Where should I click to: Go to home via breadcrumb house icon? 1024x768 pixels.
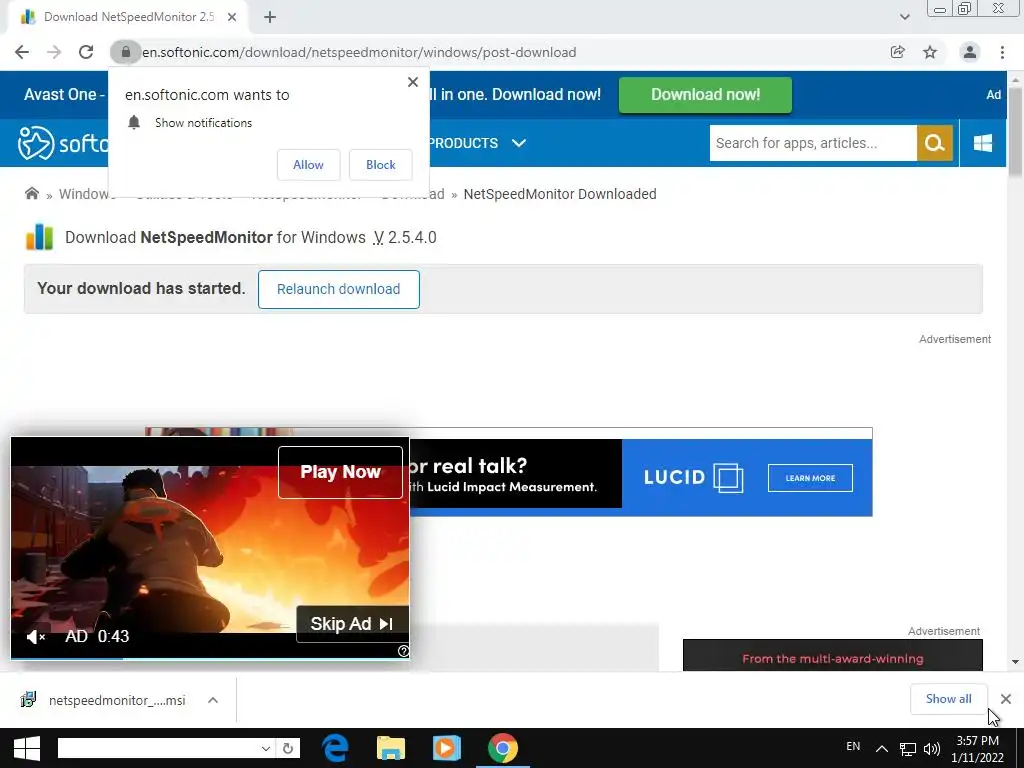click(31, 193)
